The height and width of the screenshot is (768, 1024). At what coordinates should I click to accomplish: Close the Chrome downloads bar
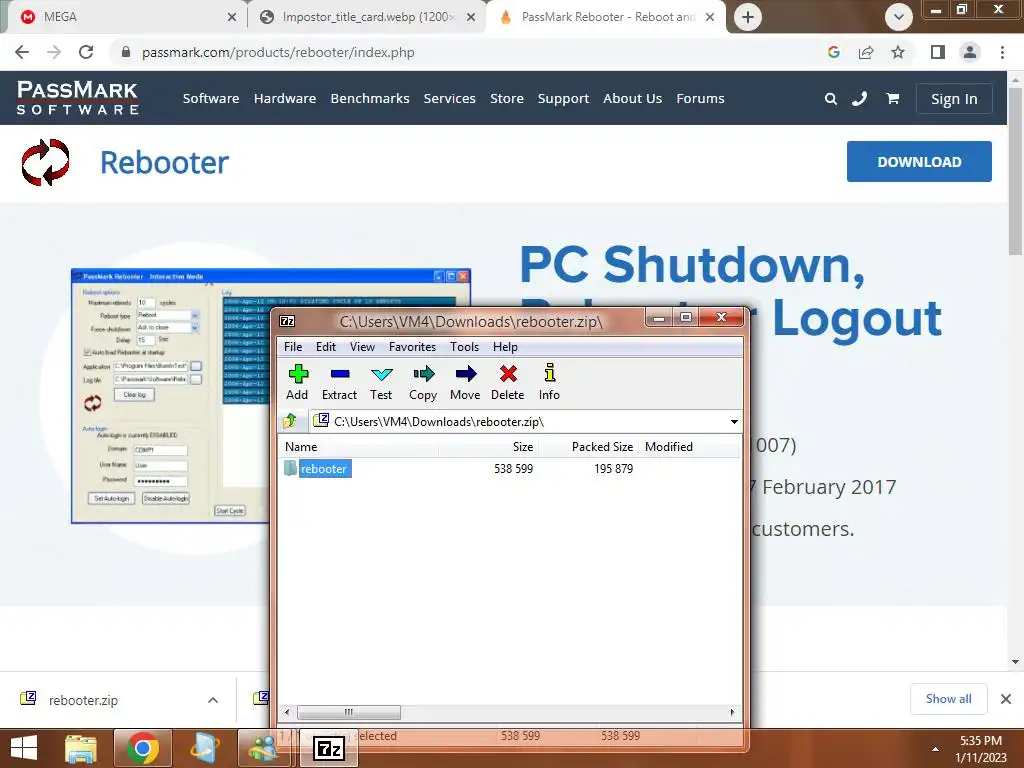click(x=1006, y=699)
